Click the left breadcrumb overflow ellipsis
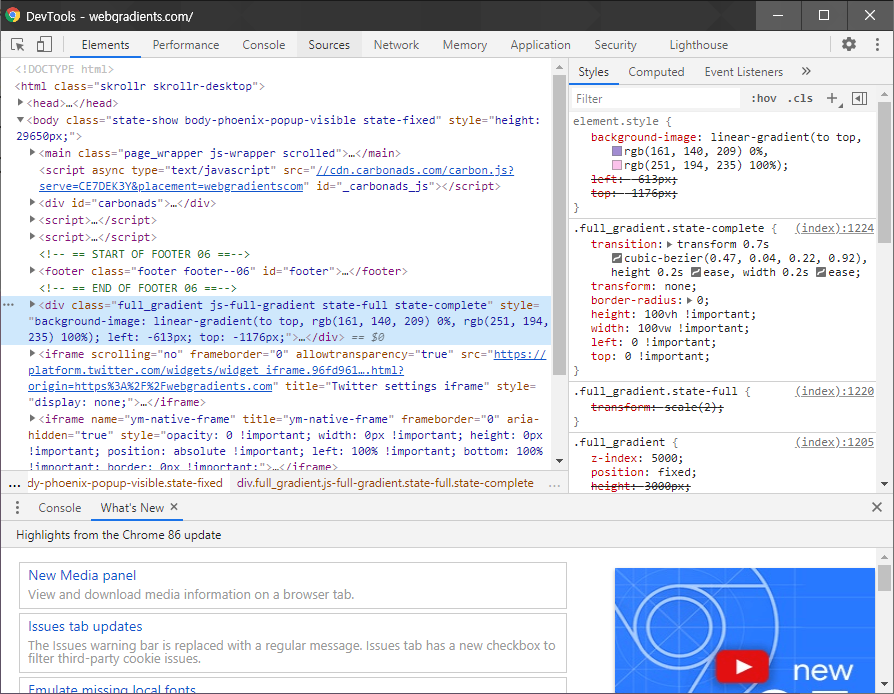This screenshot has height=694, width=894. click(14, 484)
